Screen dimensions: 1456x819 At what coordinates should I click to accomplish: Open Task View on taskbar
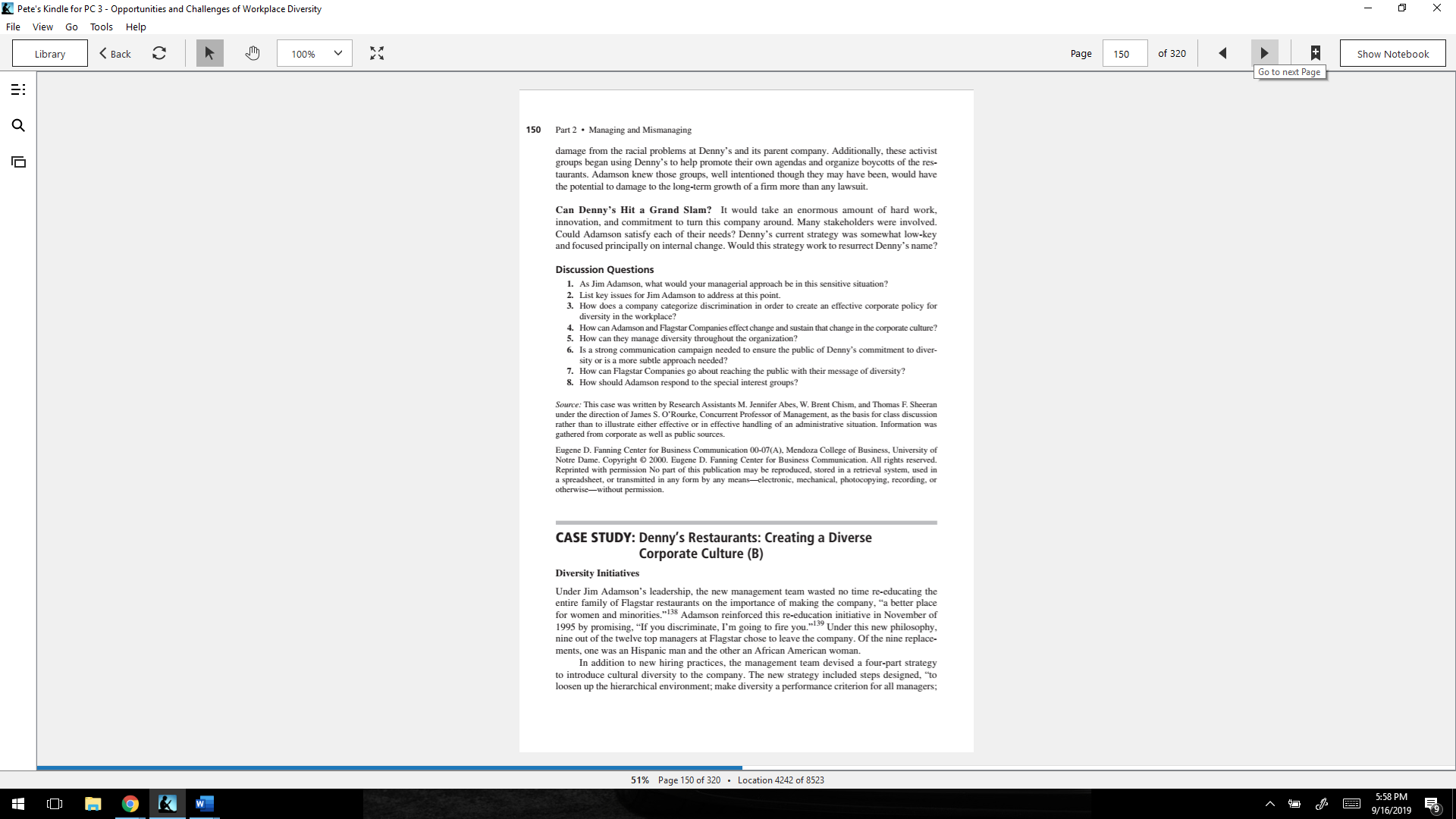point(55,804)
